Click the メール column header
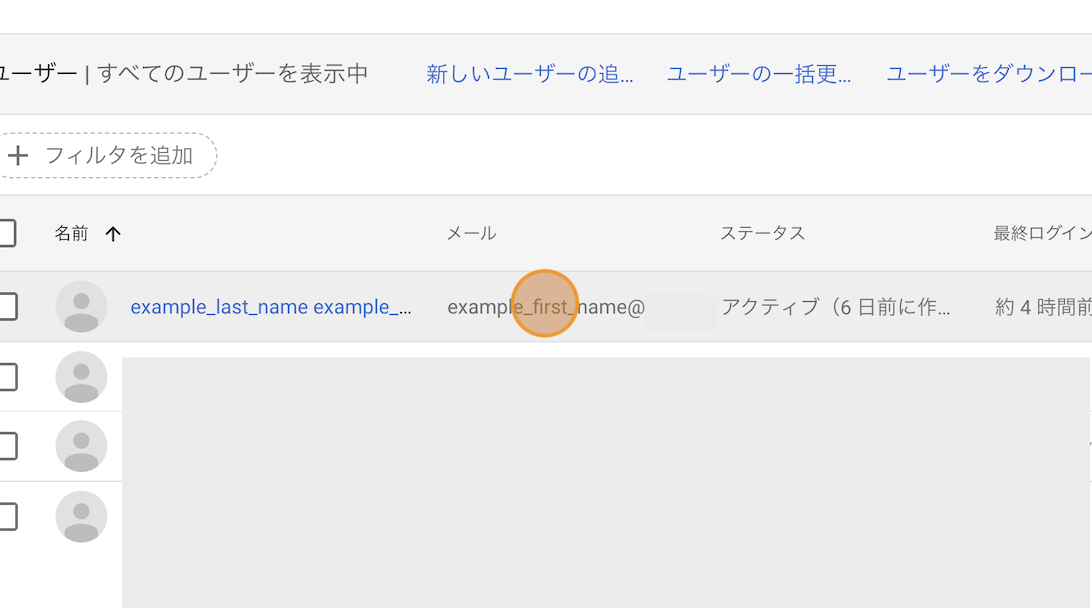The width and height of the screenshot is (1092, 608). 471,233
